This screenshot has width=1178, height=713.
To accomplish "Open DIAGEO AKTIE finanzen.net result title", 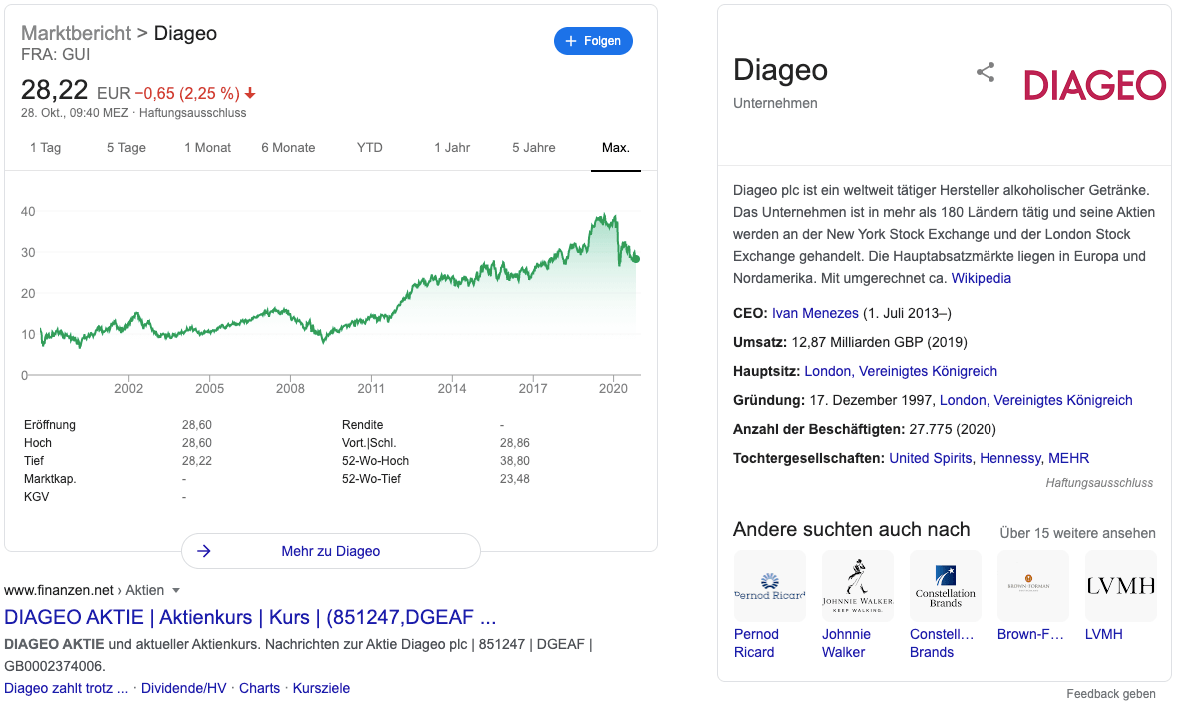I will (x=250, y=618).
